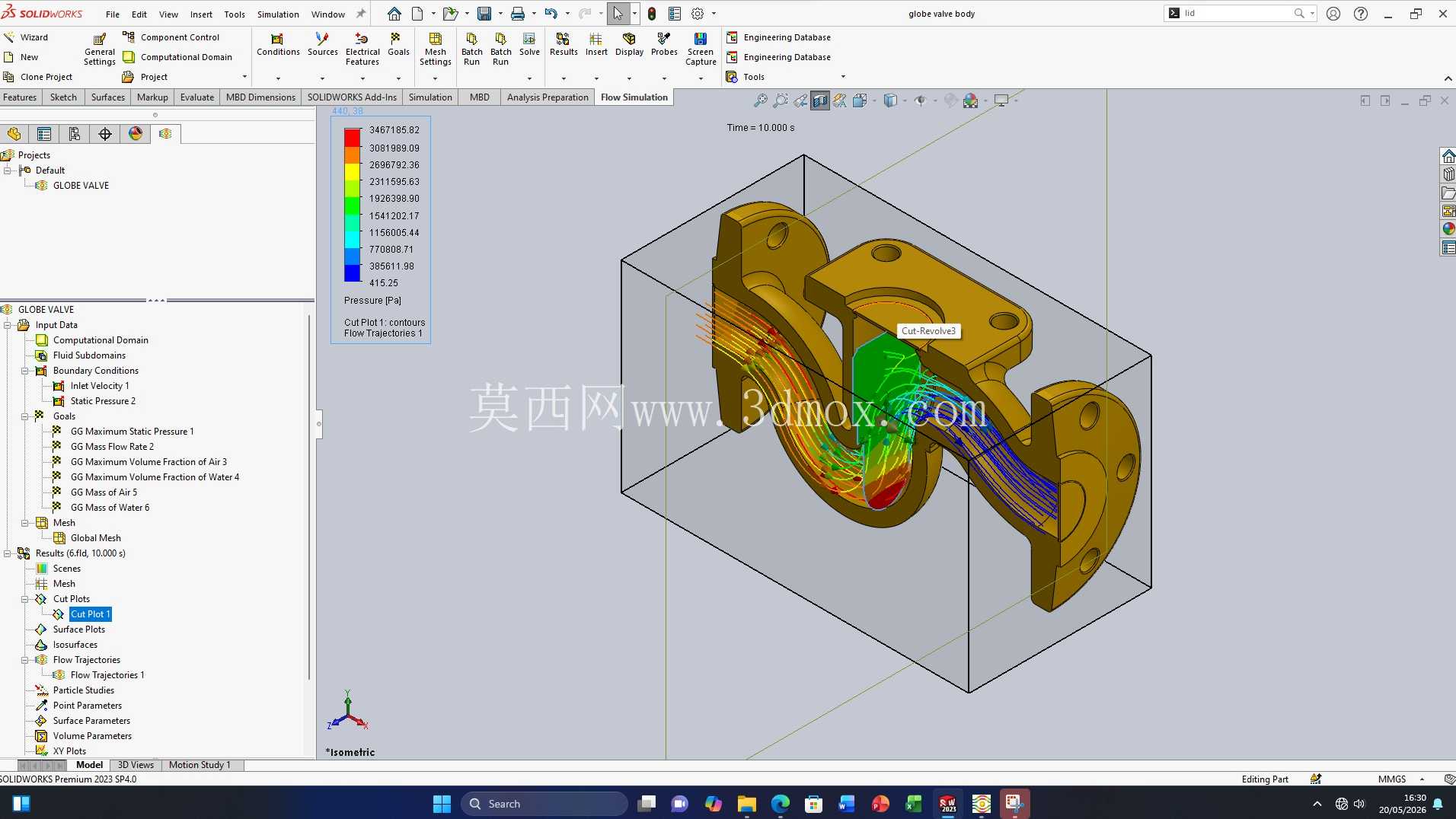This screenshot has width=1456, height=819.
Task: Open Excel from the taskbar
Action: (914, 804)
